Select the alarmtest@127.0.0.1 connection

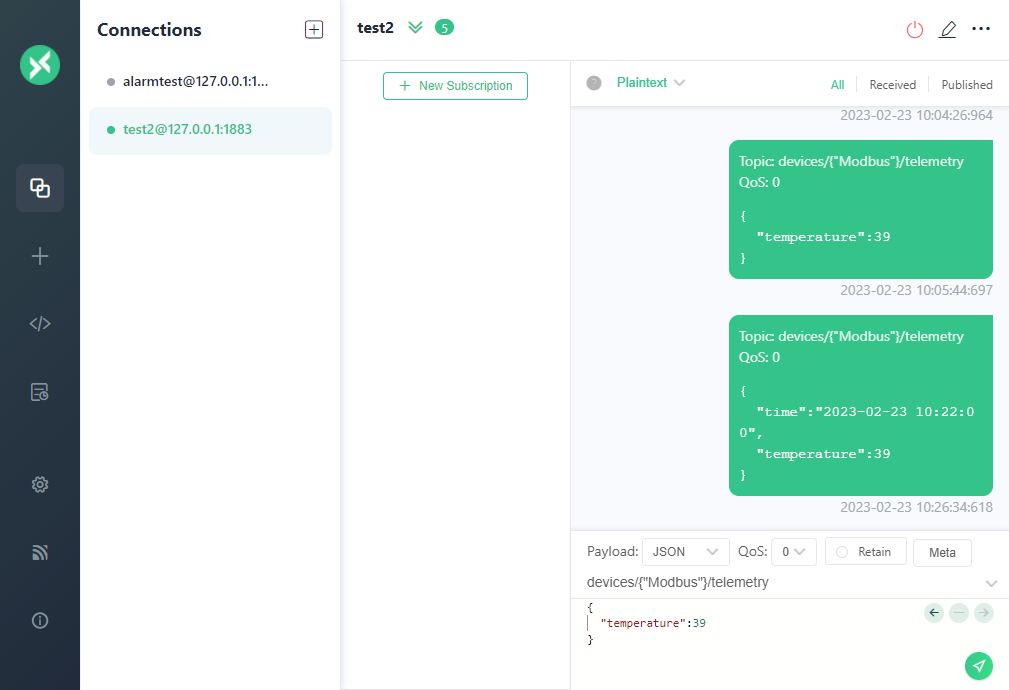tap(195, 82)
